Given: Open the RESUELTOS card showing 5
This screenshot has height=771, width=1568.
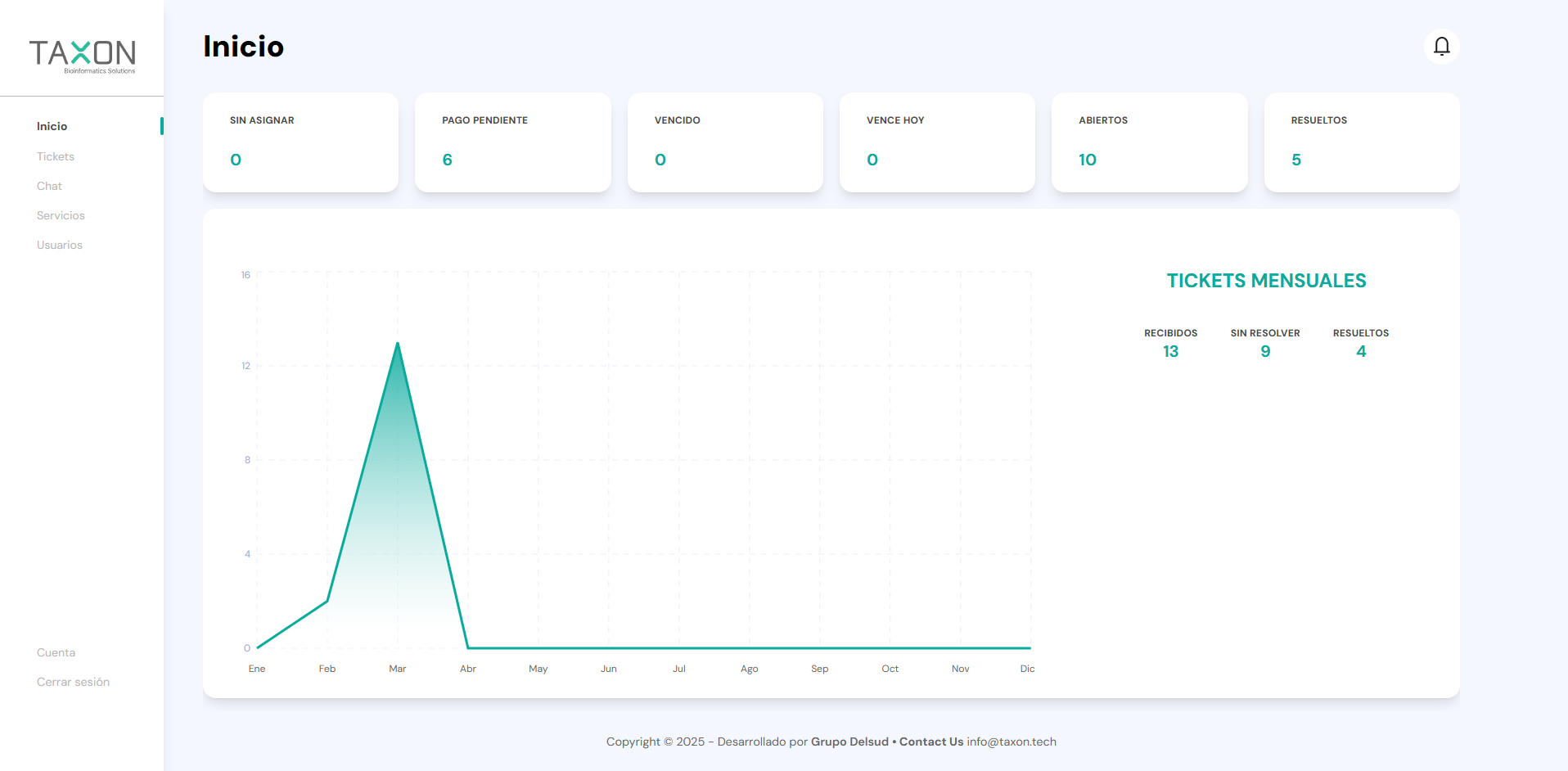Looking at the screenshot, I should pyautogui.click(x=1361, y=142).
